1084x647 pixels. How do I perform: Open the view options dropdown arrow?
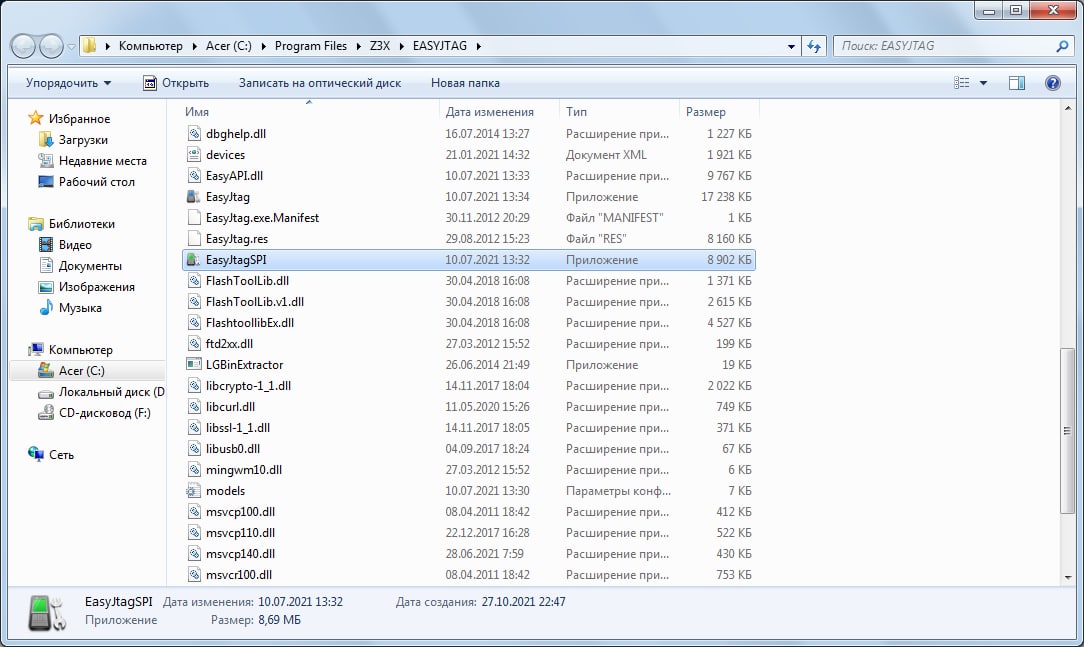click(x=983, y=83)
